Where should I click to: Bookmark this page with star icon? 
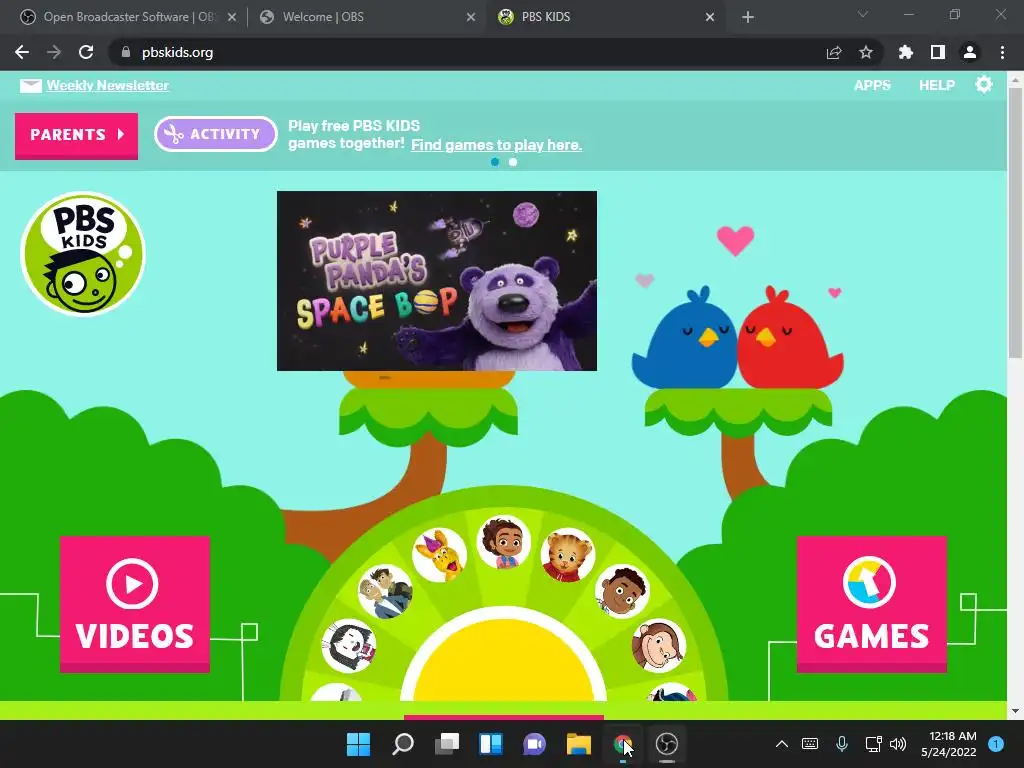[865, 52]
